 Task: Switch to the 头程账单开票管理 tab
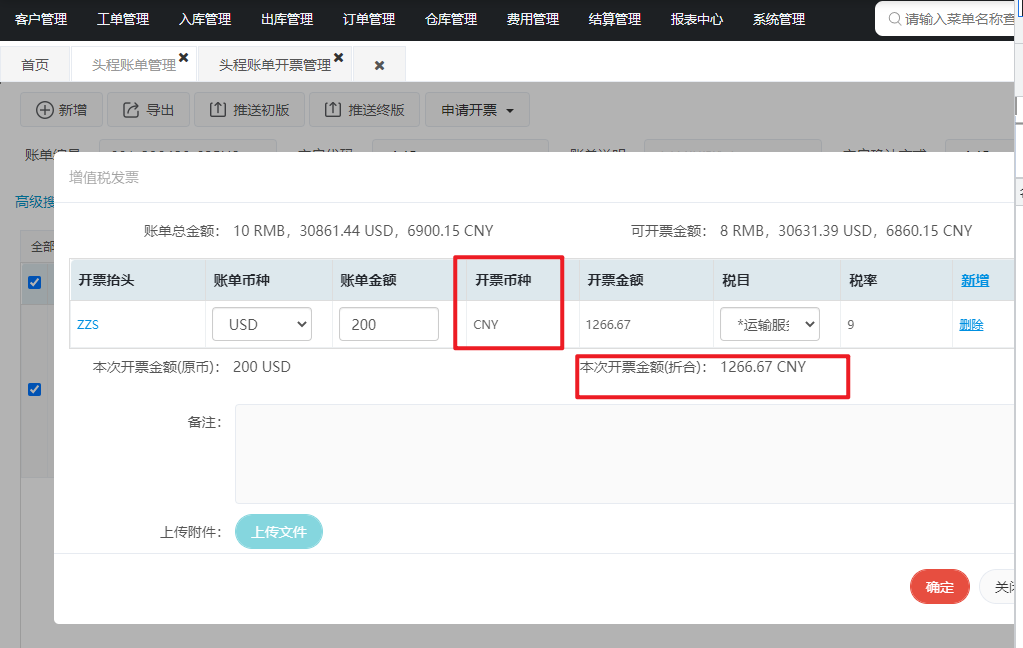pyautogui.click(x=275, y=65)
